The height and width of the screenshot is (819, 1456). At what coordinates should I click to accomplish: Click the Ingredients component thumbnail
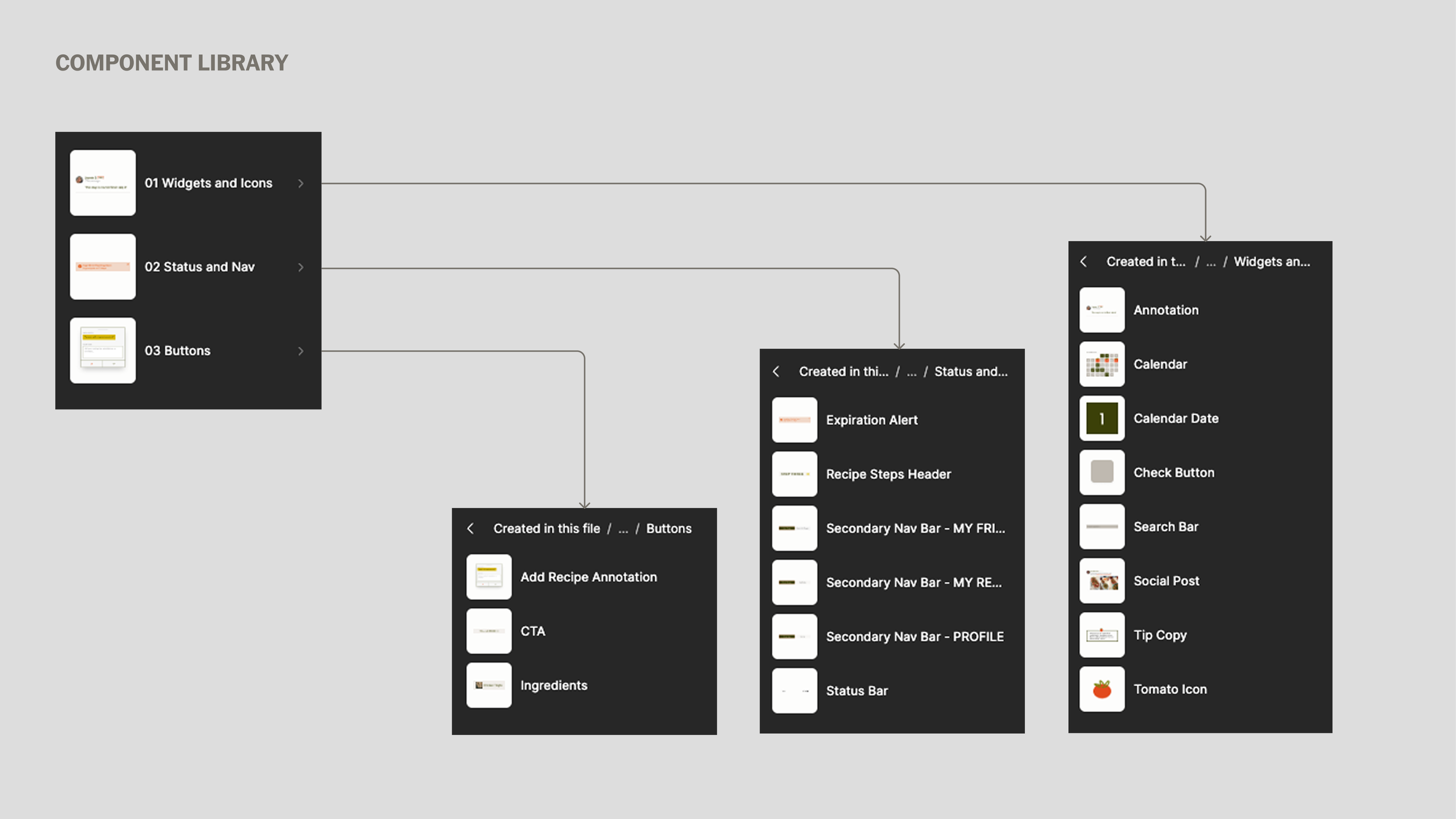coord(489,685)
